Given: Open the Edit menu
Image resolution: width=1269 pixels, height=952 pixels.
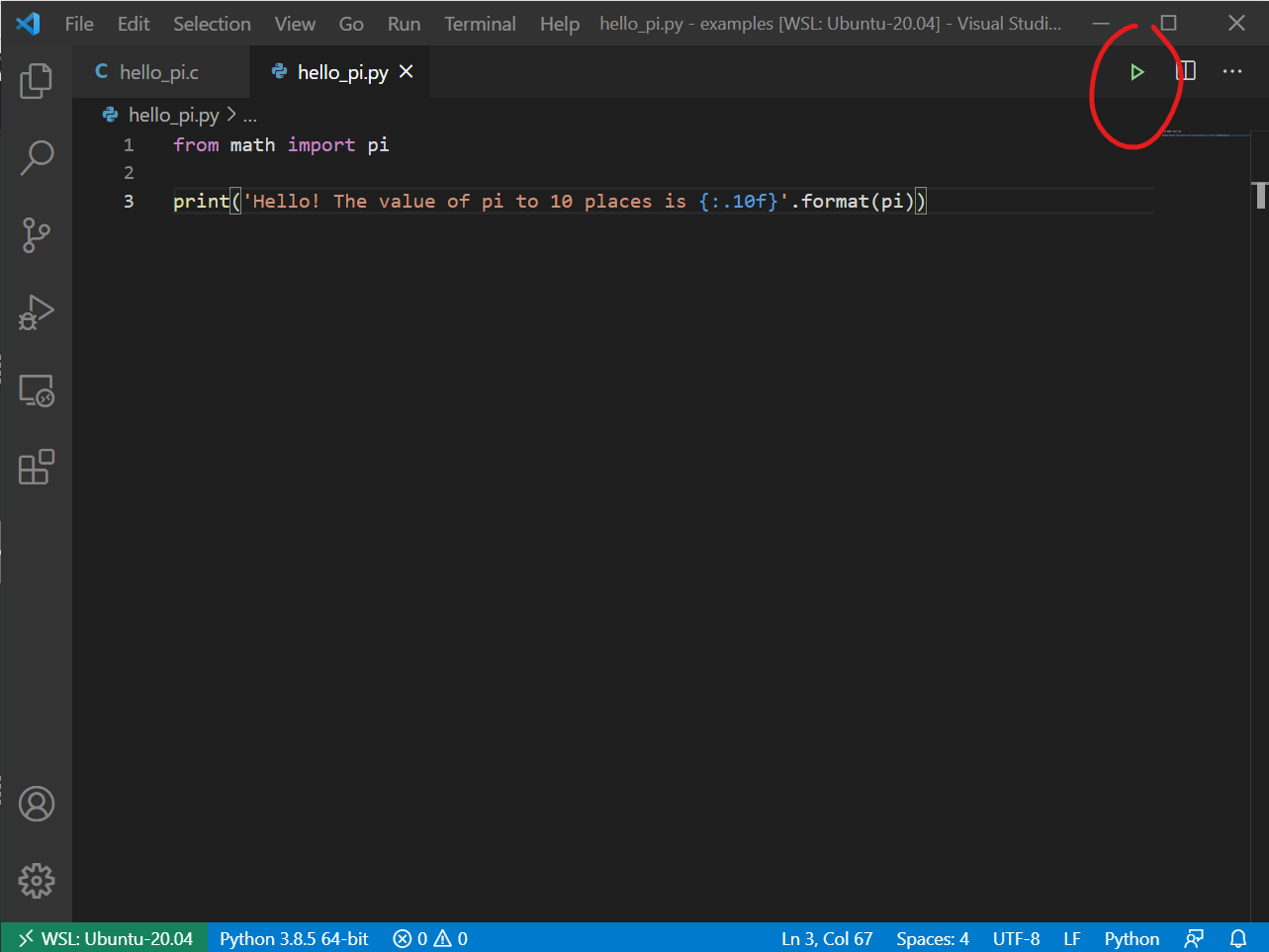Looking at the screenshot, I should (134, 24).
